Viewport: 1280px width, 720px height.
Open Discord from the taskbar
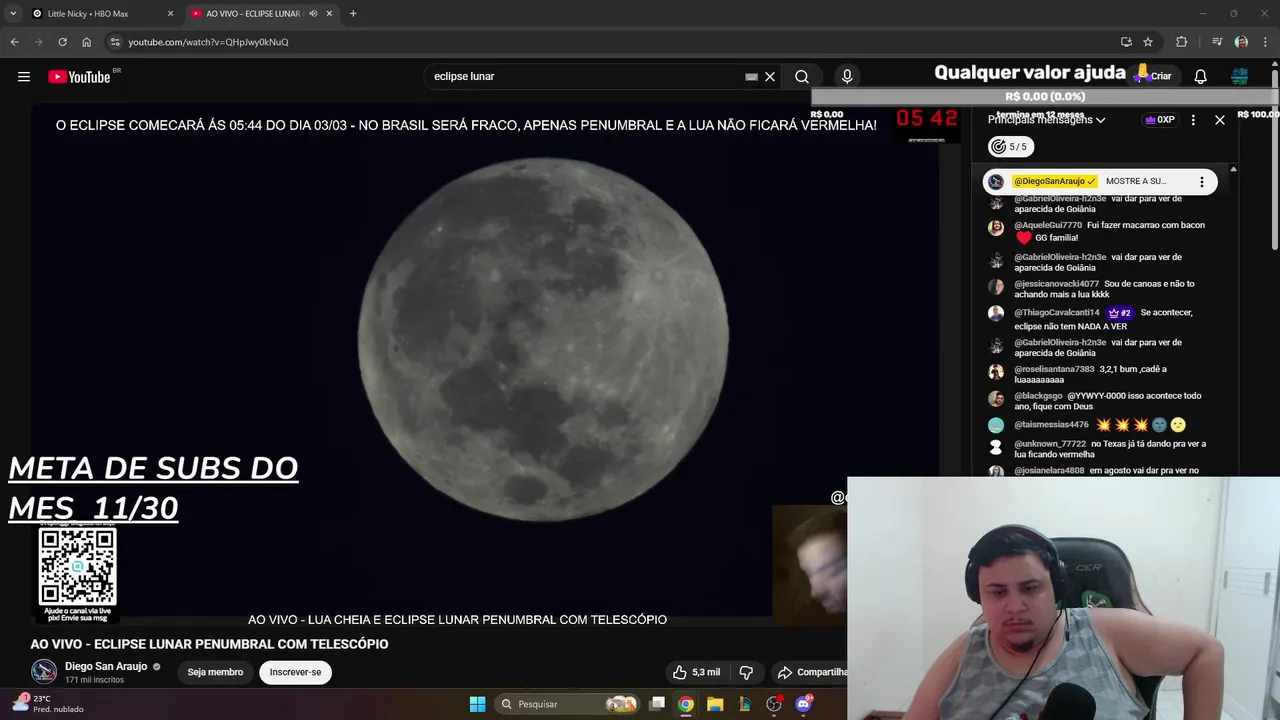click(803, 704)
